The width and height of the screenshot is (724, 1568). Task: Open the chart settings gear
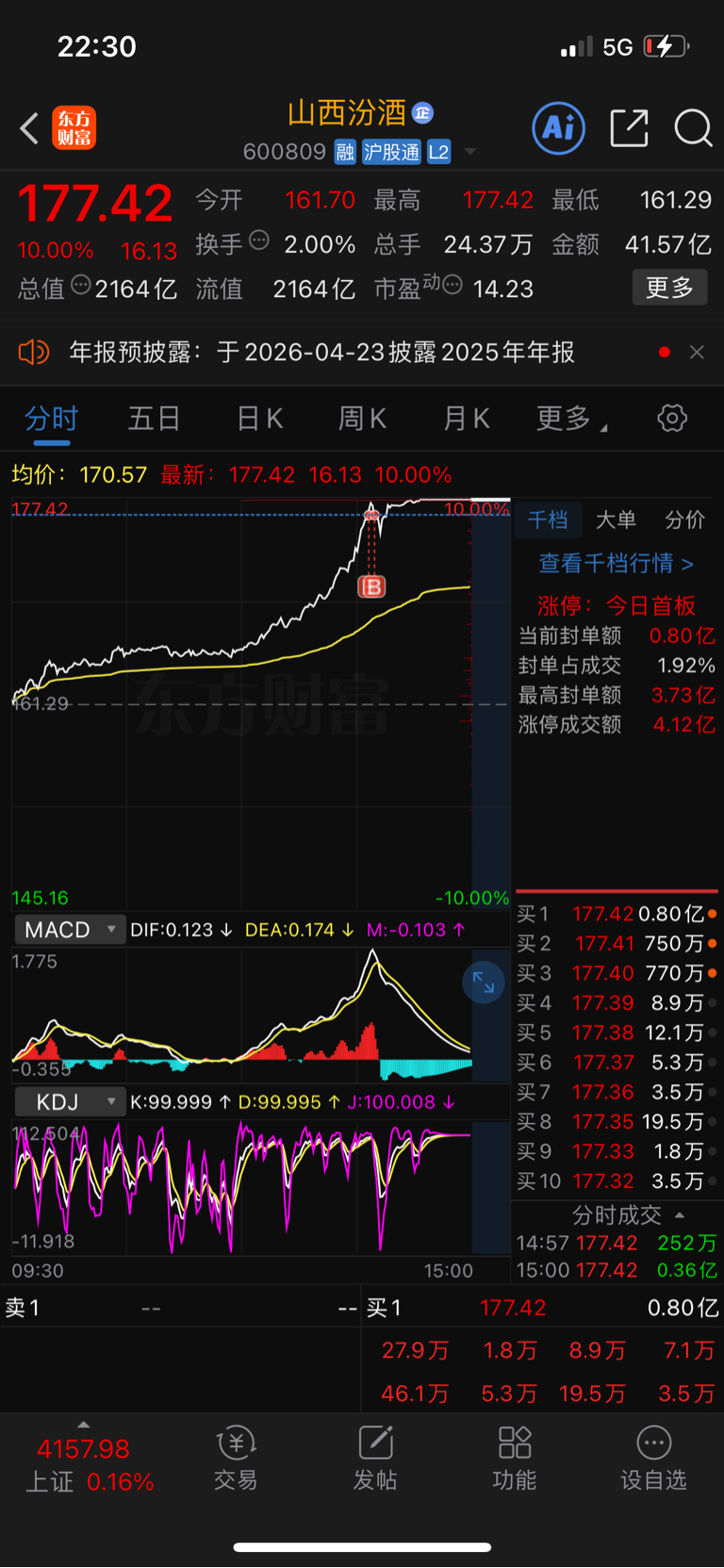point(672,418)
